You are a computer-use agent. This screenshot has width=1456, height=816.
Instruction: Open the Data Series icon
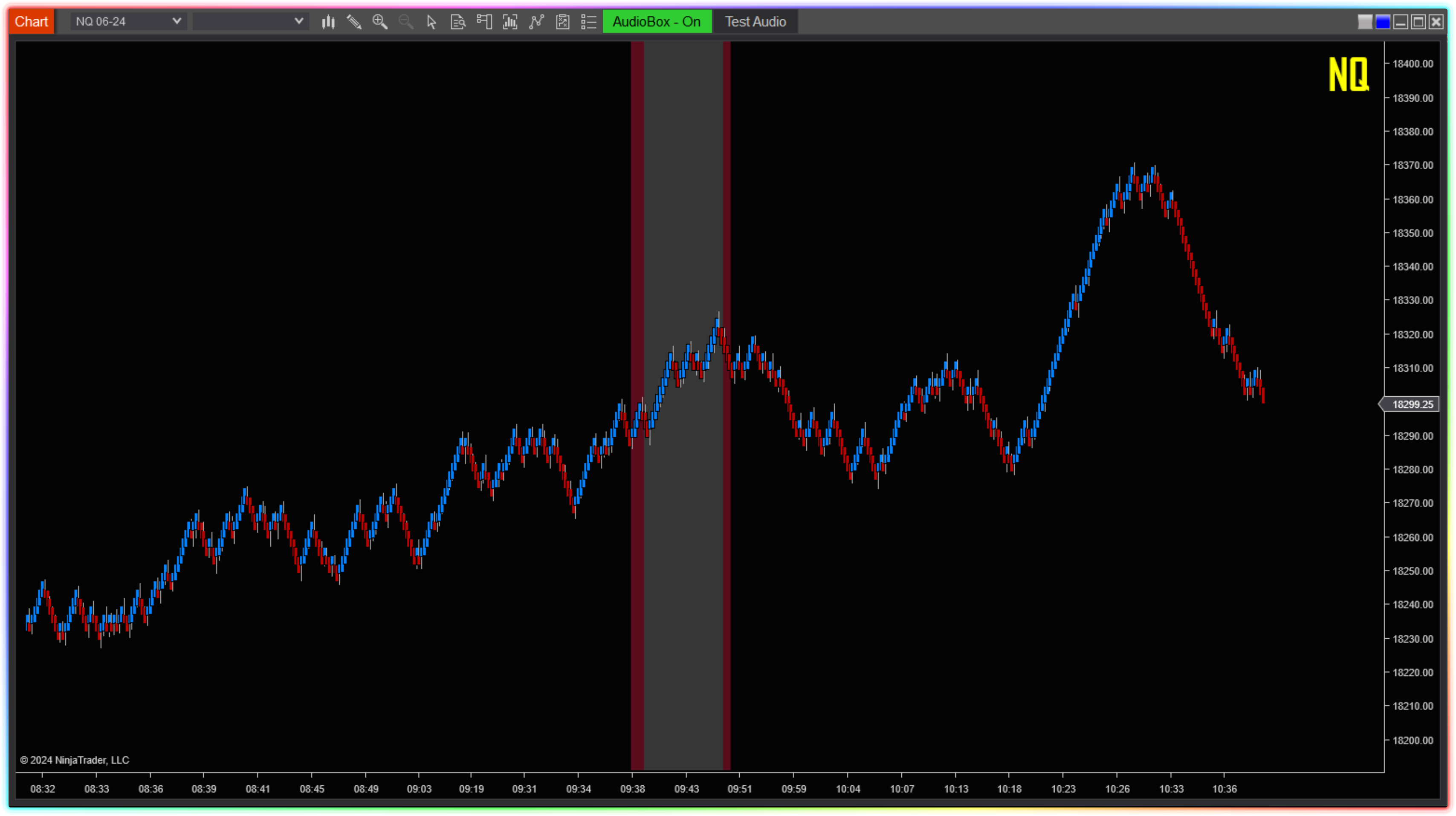tap(510, 22)
